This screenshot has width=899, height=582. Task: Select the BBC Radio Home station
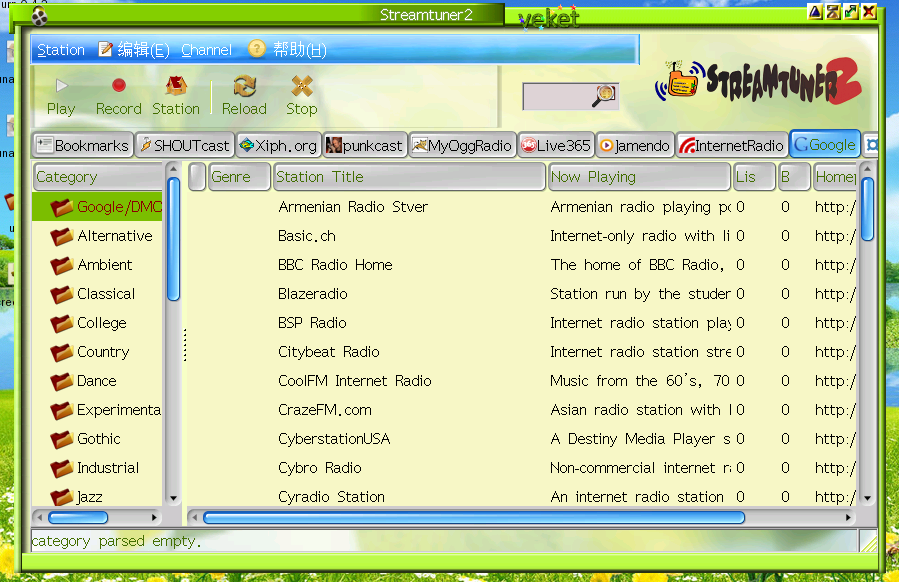(522, 265)
